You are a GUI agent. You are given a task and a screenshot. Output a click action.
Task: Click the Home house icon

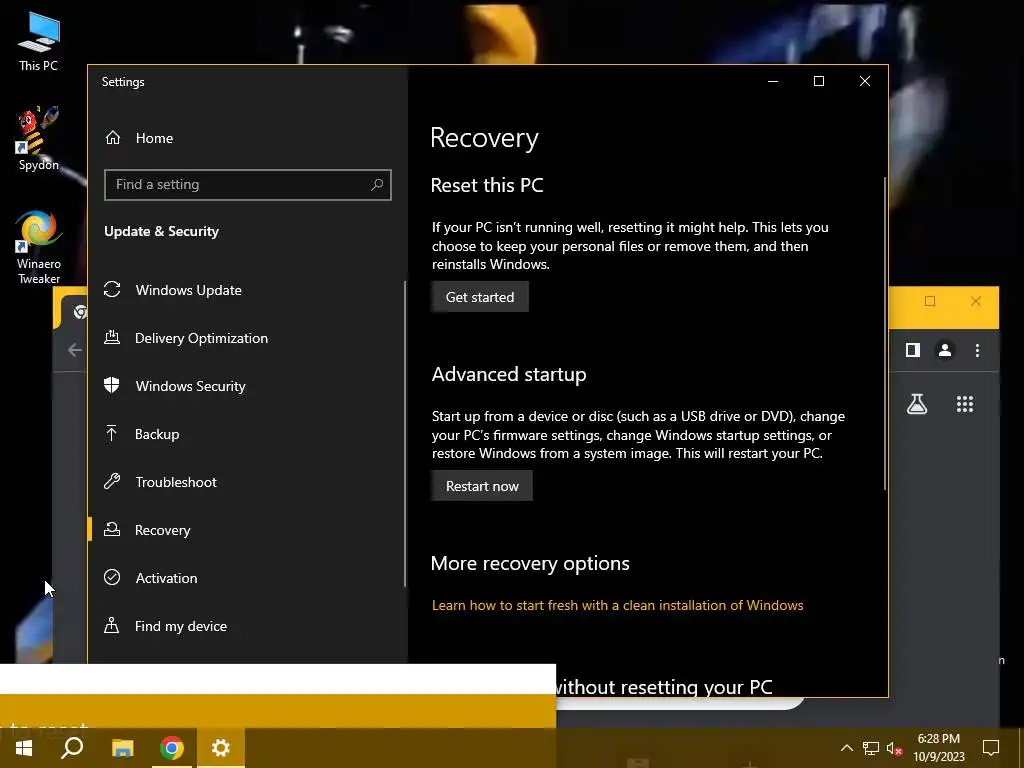(113, 137)
